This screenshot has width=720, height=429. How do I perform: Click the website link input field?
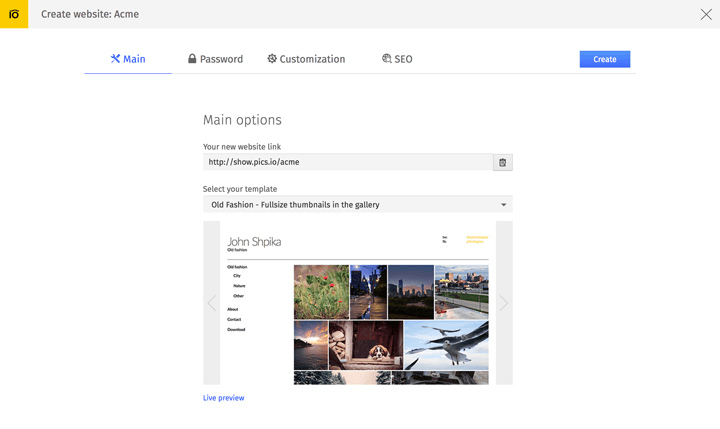click(348, 162)
